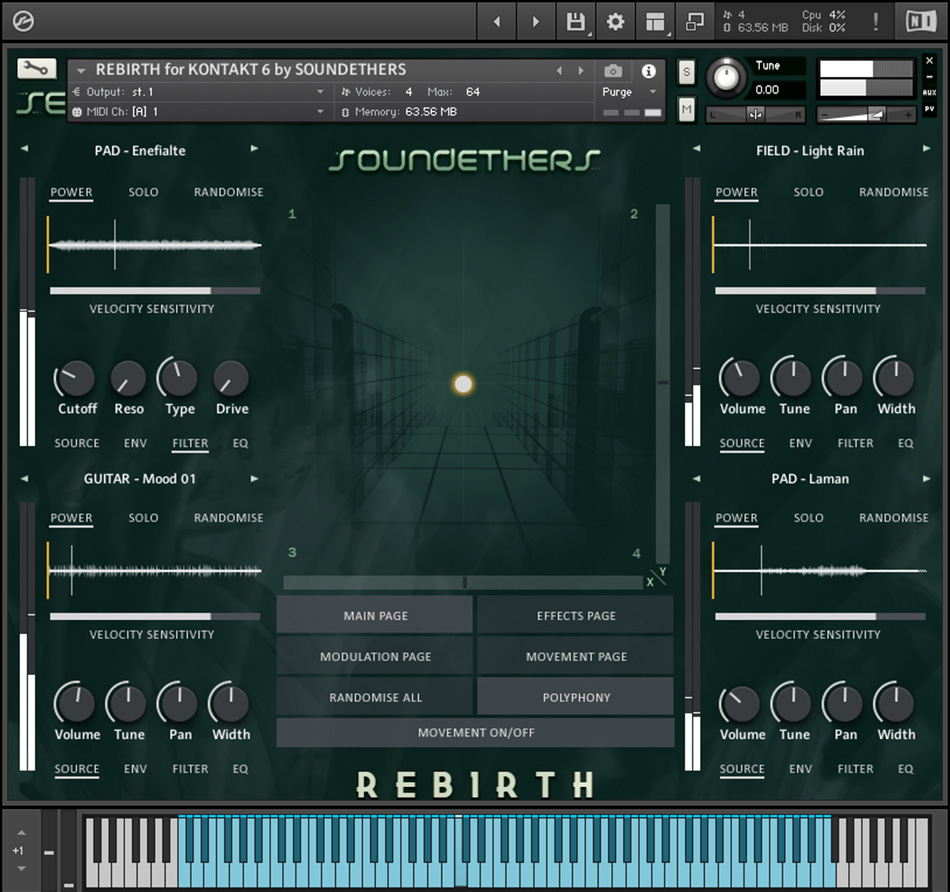Viewport: 950px width, 892px height.
Task: Next sound for FIELD - Light Rain
Action: click(x=926, y=148)
